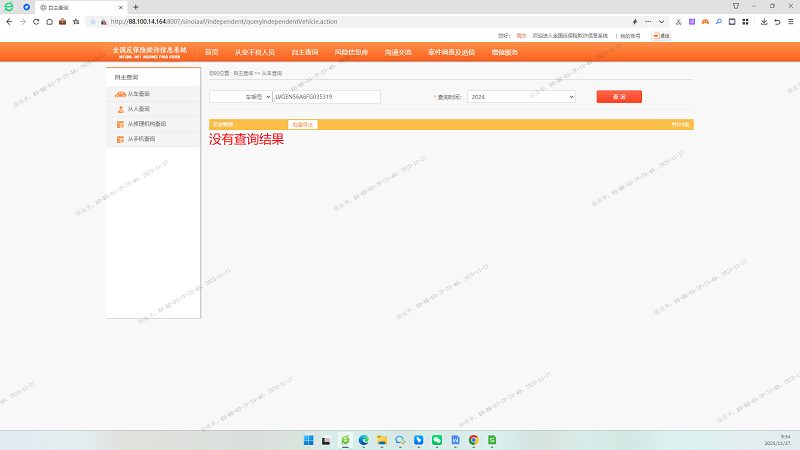Image resolution: width=800 pixels, height=450 pixels.
Task: Open the 风险信息库 menu
Action: 351,52
